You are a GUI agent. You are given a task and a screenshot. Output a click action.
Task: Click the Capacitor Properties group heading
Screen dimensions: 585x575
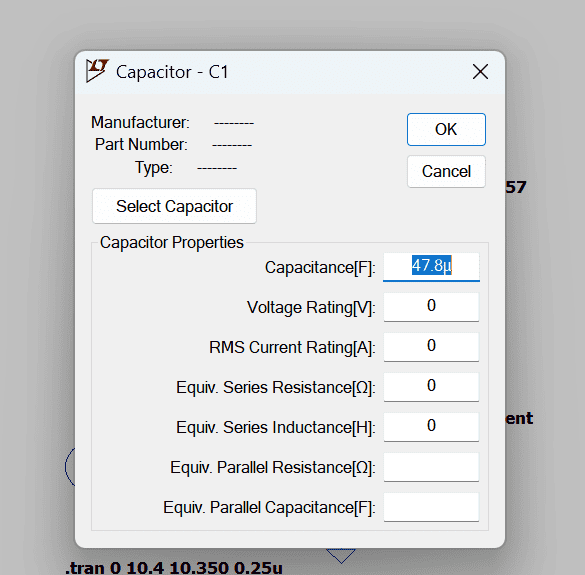pyautogui.click(x=172, y=243)
